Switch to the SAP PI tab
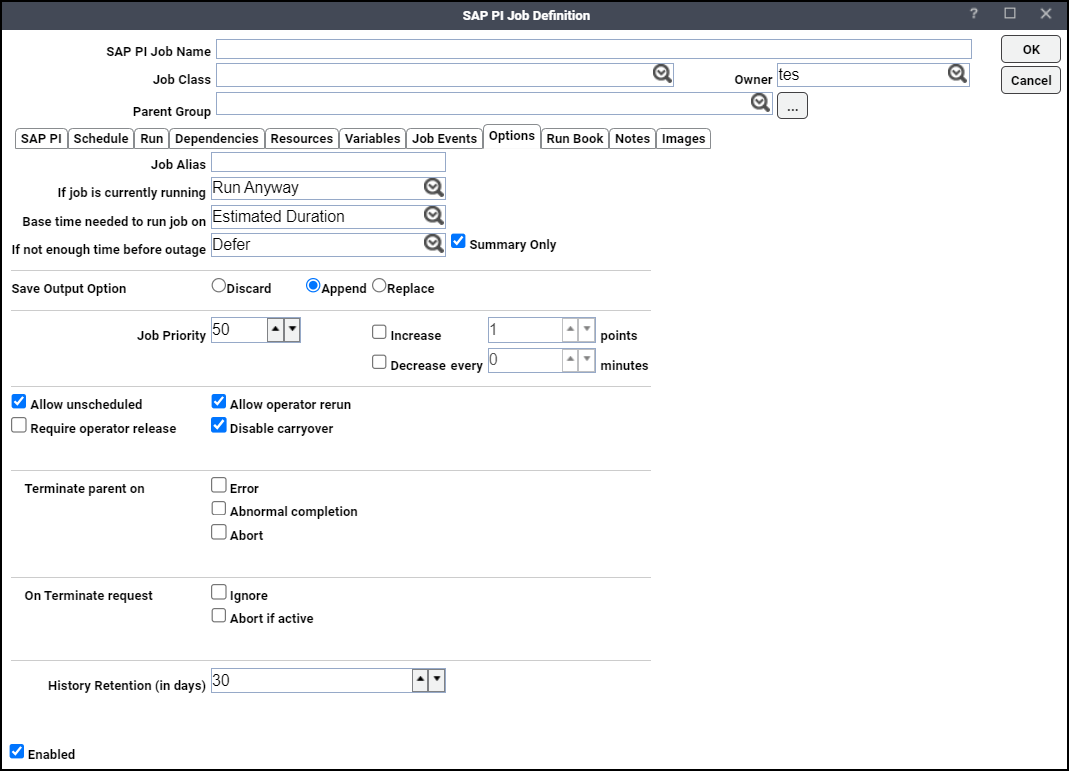Screen dimensions: 1069x771 point(41,138)
